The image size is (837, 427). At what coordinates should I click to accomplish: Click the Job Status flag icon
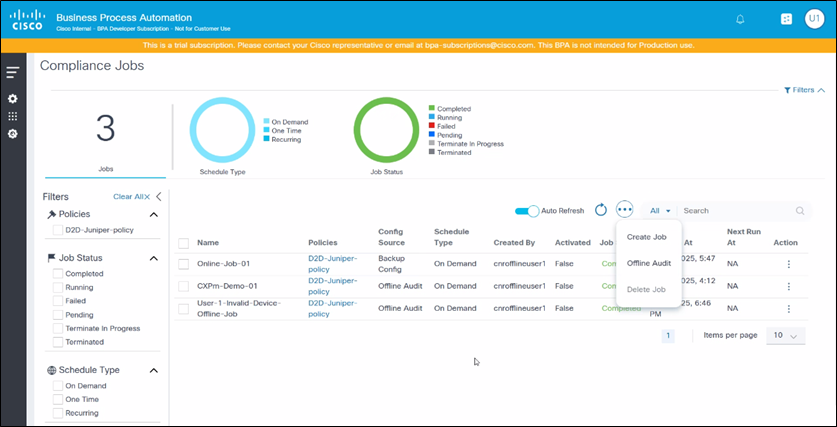51,258
